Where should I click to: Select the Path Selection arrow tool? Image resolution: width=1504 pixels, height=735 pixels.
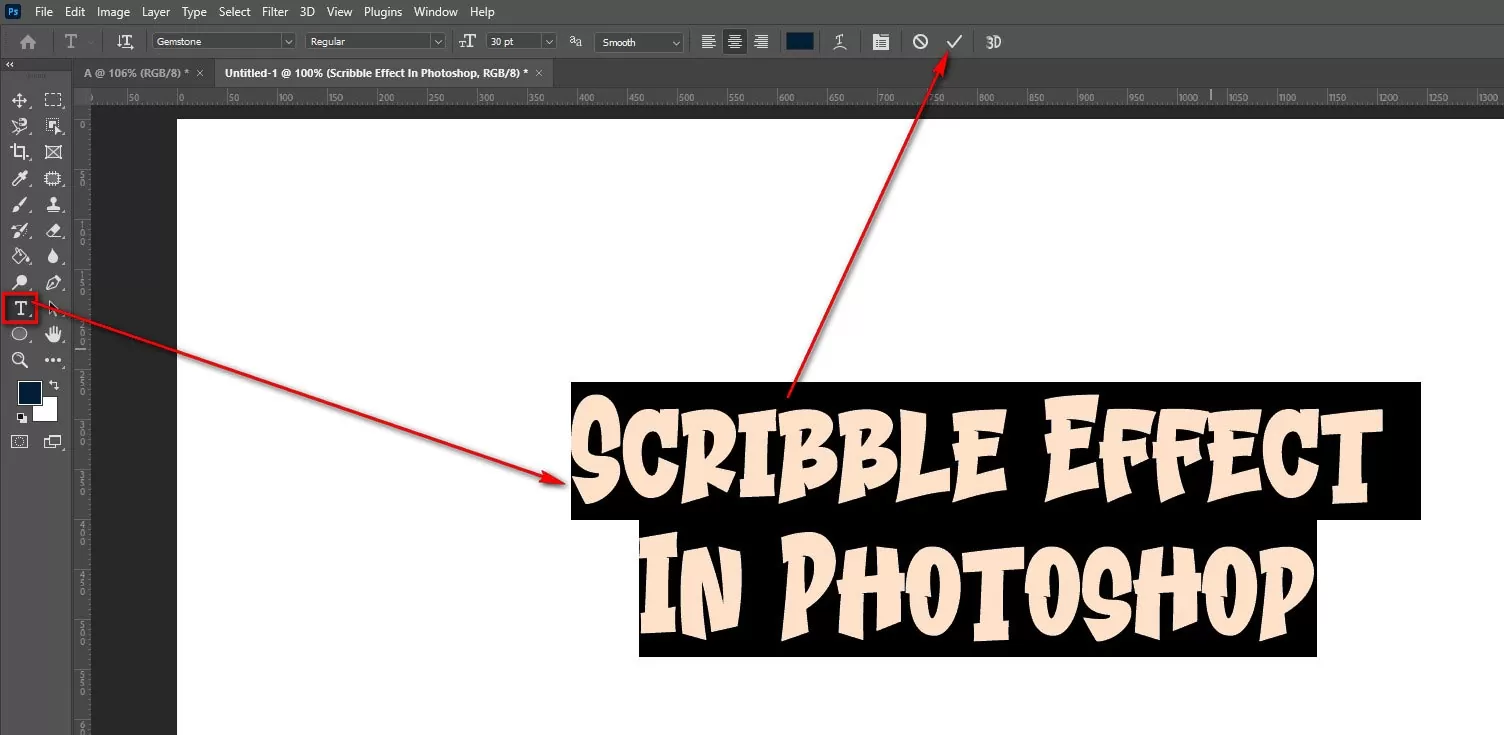pyautogui.click(x=53, y=308)
